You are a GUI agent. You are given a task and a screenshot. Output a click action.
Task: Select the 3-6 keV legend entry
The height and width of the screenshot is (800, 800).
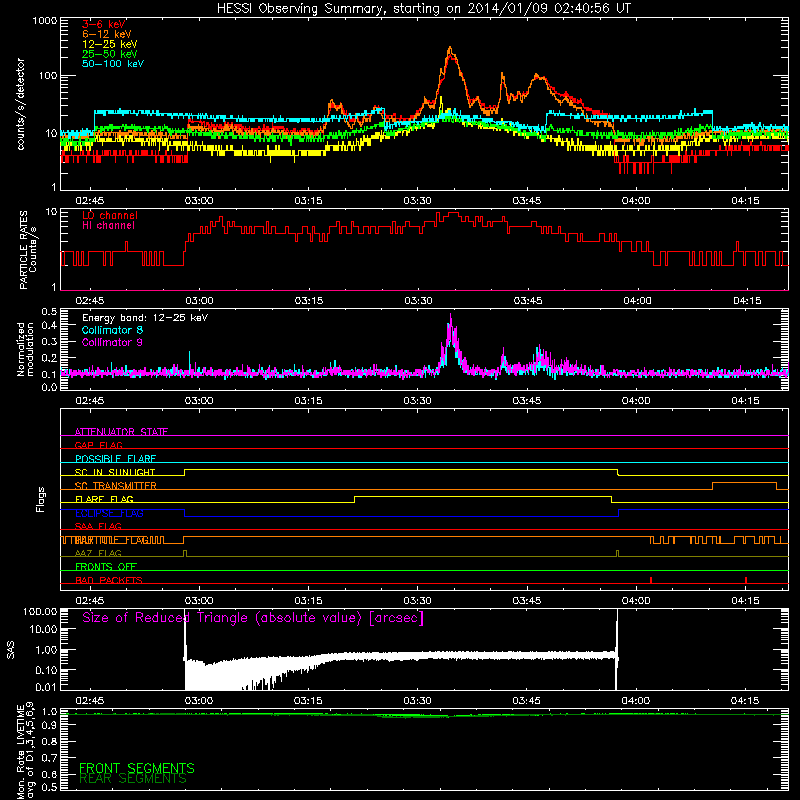coord(104,24)
